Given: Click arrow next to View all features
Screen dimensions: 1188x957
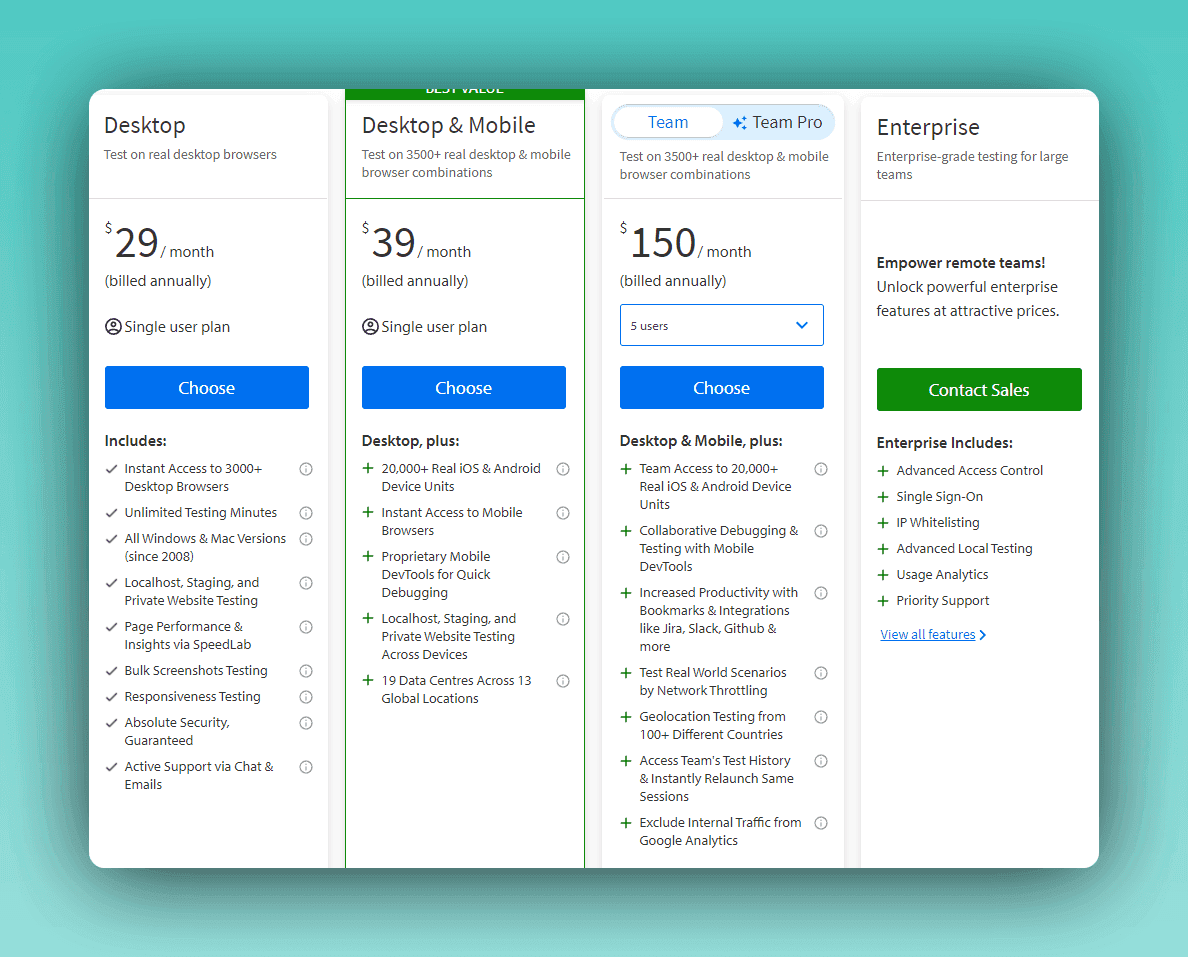Looking at the screenshot, I should 983,635.
